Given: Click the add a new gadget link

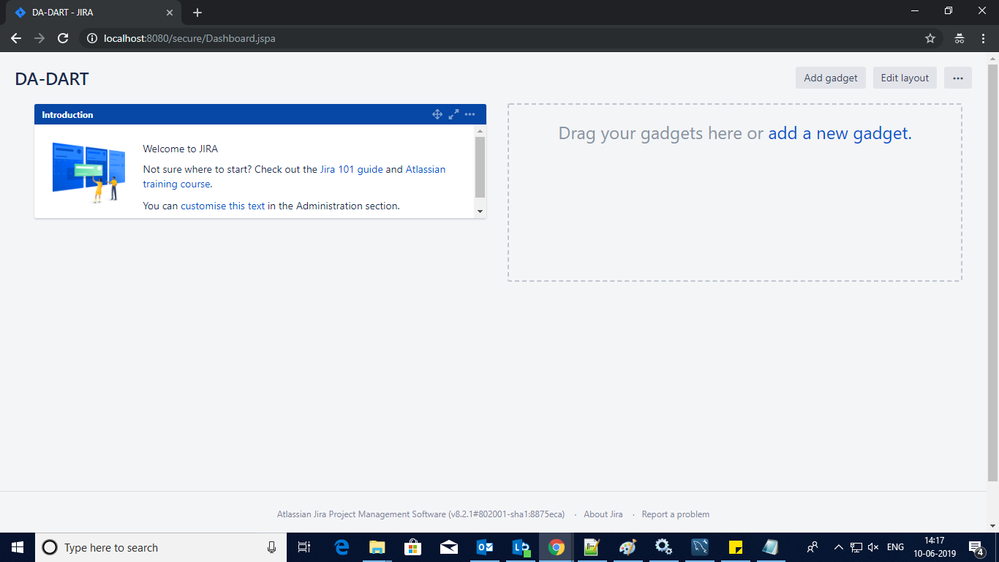Looking at the screenshot, I should point(839,133).
